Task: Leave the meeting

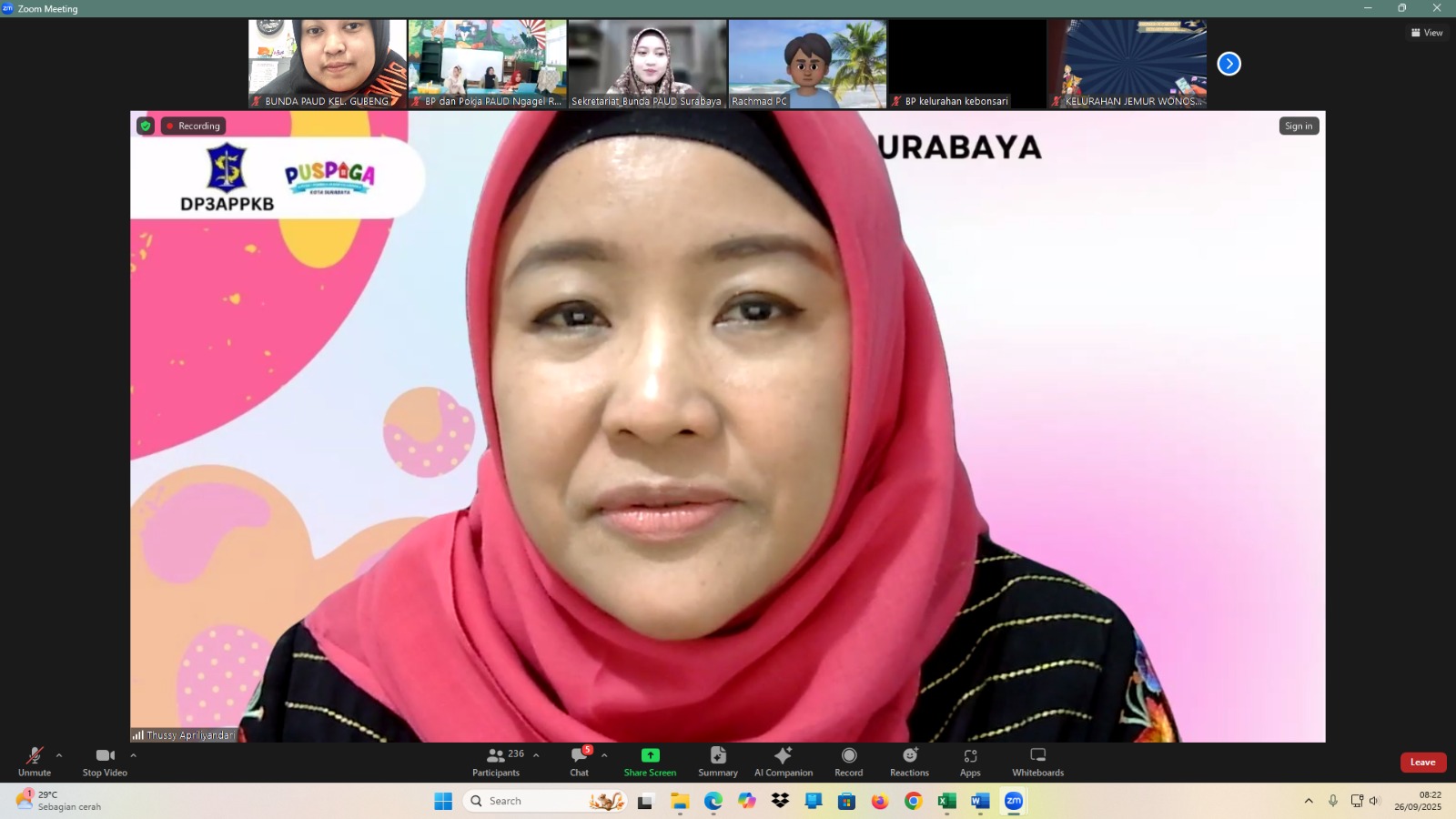Action: (1423, 763)
